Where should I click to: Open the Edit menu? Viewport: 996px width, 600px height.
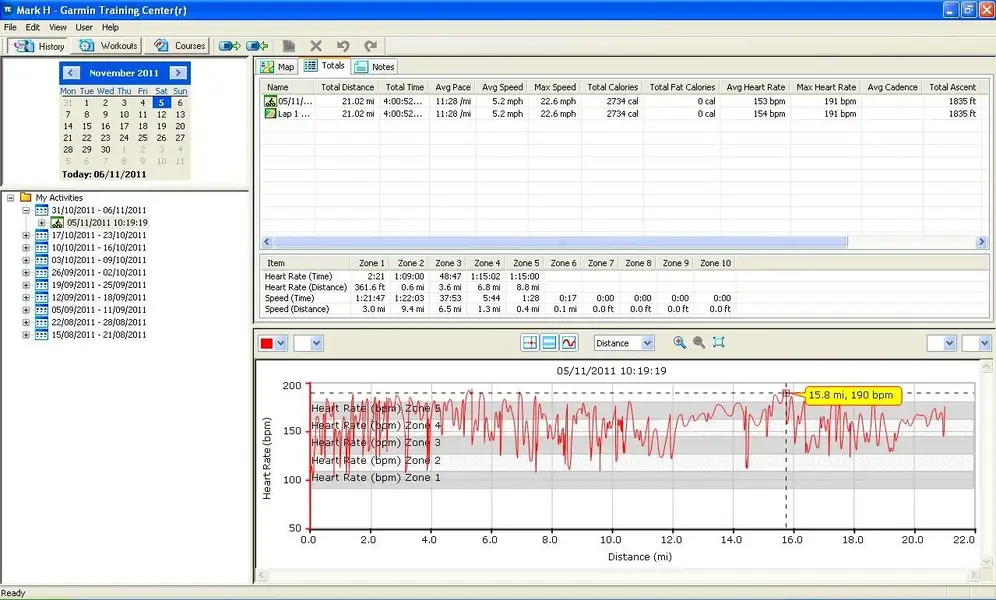[32, 27]
